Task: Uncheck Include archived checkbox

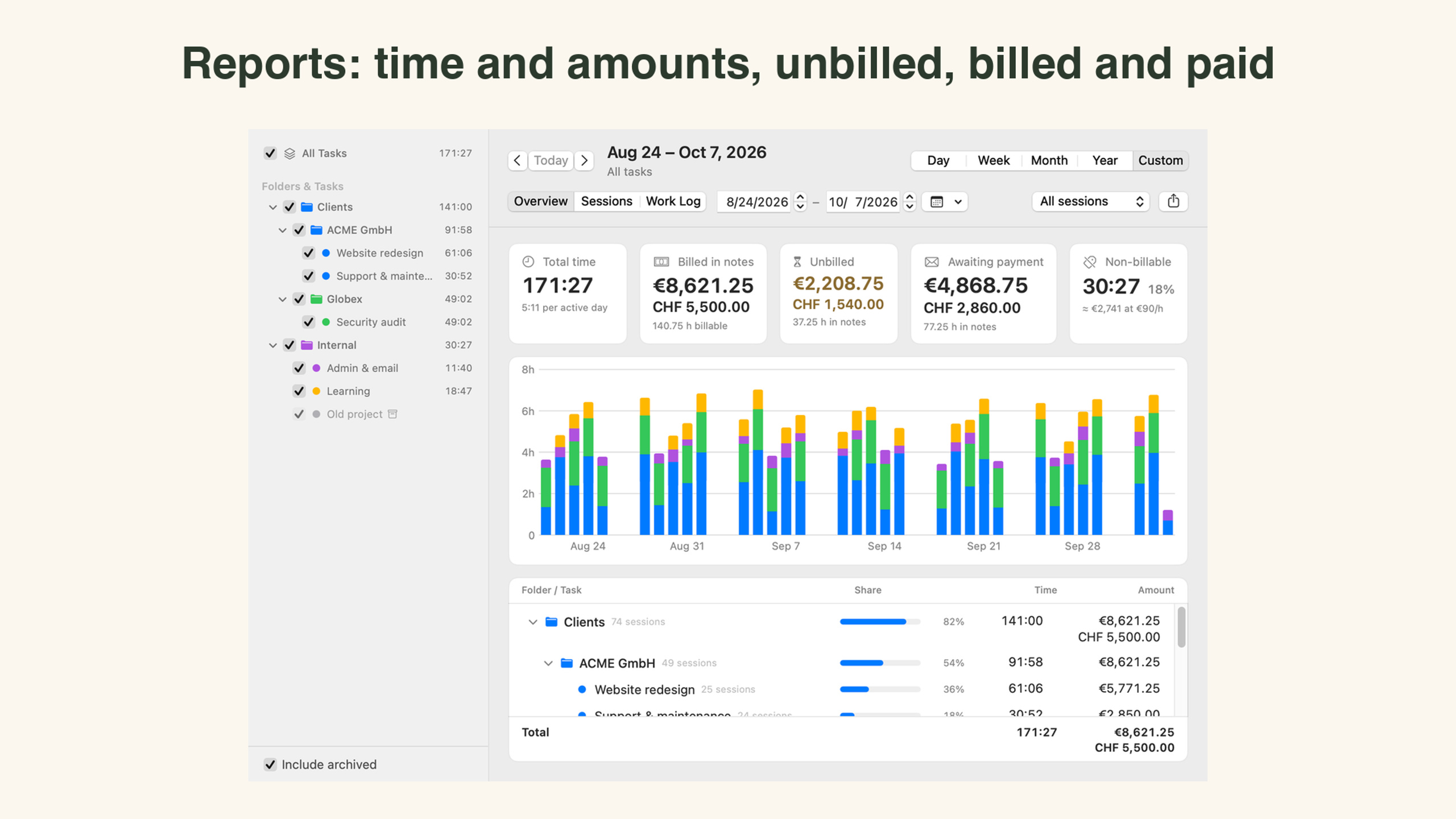Action: point(270,764)
